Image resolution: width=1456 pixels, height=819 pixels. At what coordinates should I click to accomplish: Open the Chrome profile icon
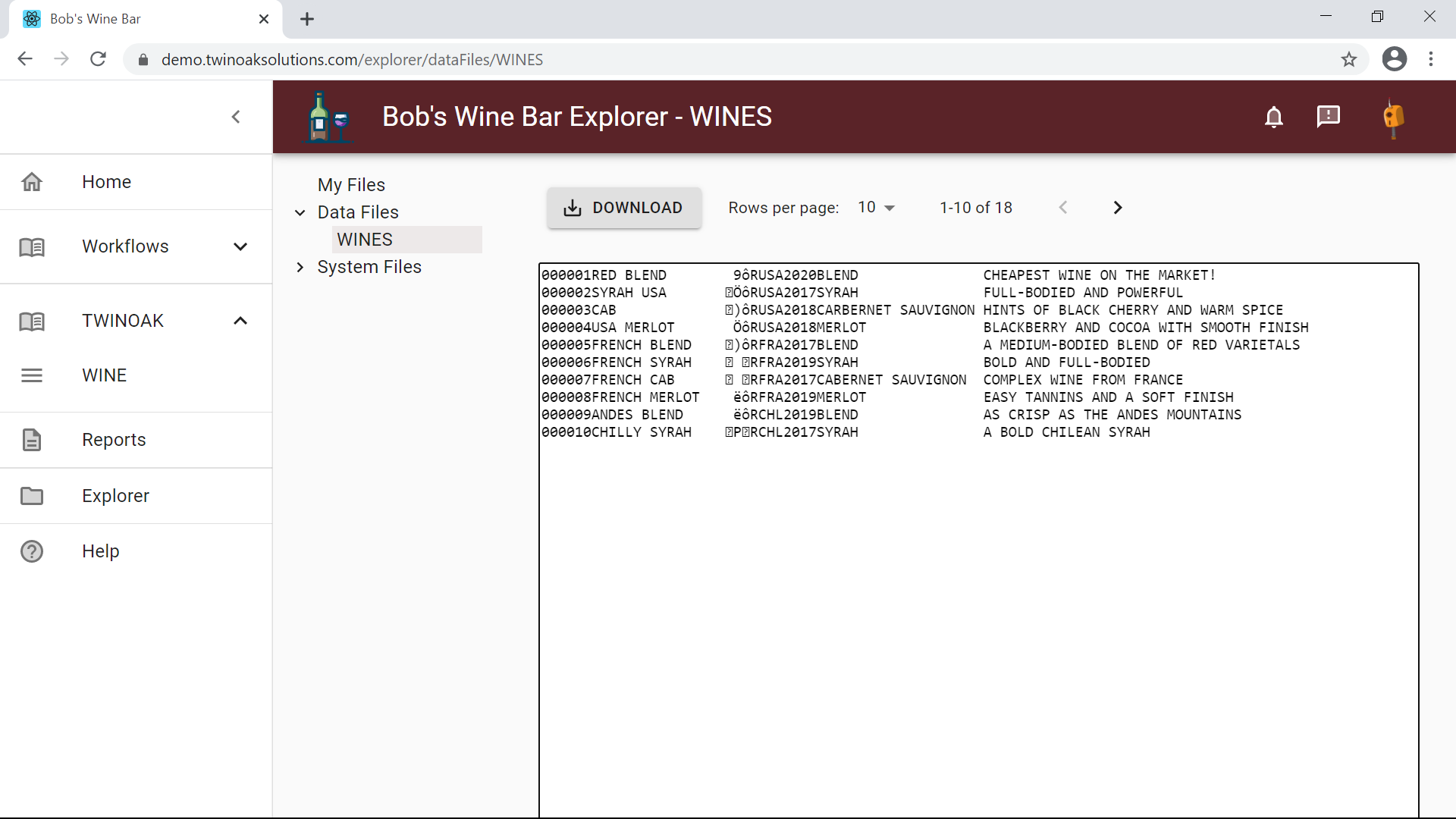(1394, 59)
